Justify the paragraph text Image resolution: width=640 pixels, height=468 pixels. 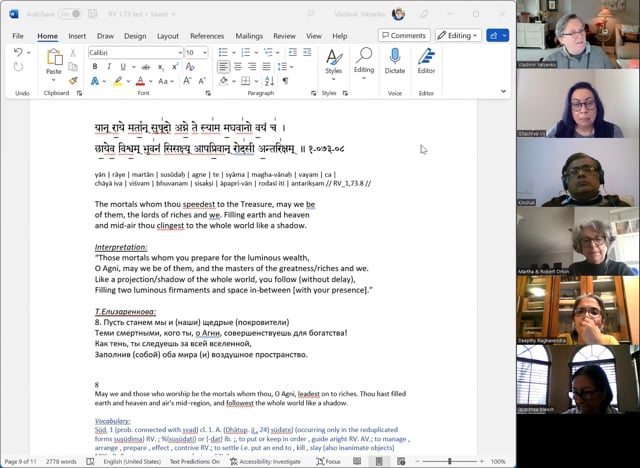[x=267, y=67]
